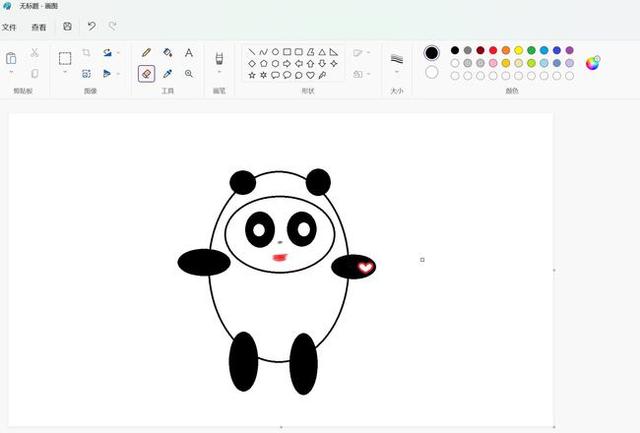Select the Color picker eyedropper tool

[167, 74]
